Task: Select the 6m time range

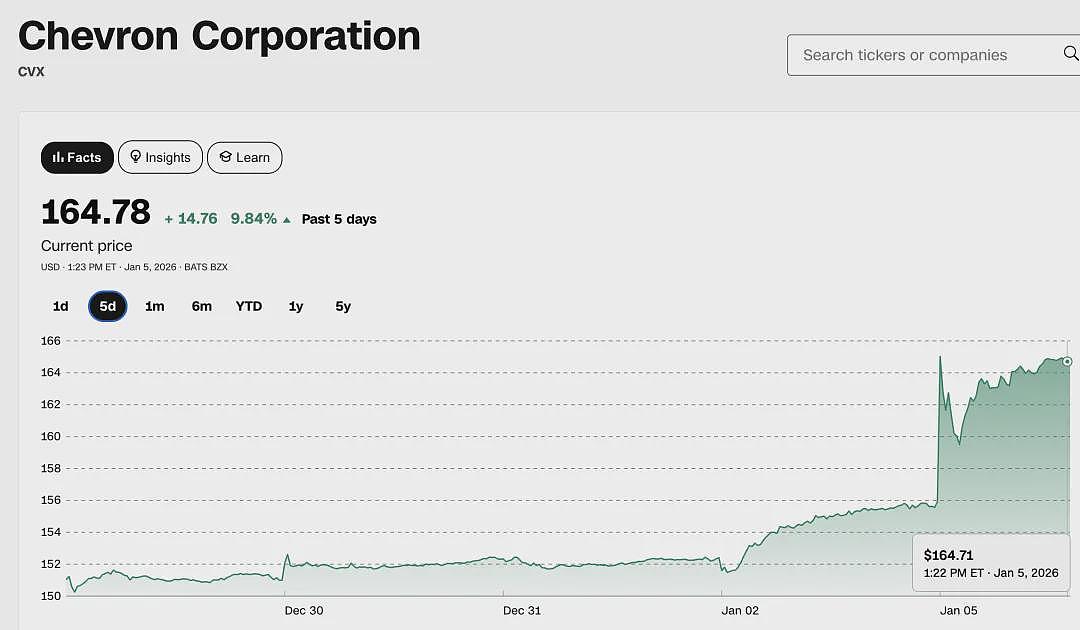Action: pyautogui.click(x=201, y=306)
